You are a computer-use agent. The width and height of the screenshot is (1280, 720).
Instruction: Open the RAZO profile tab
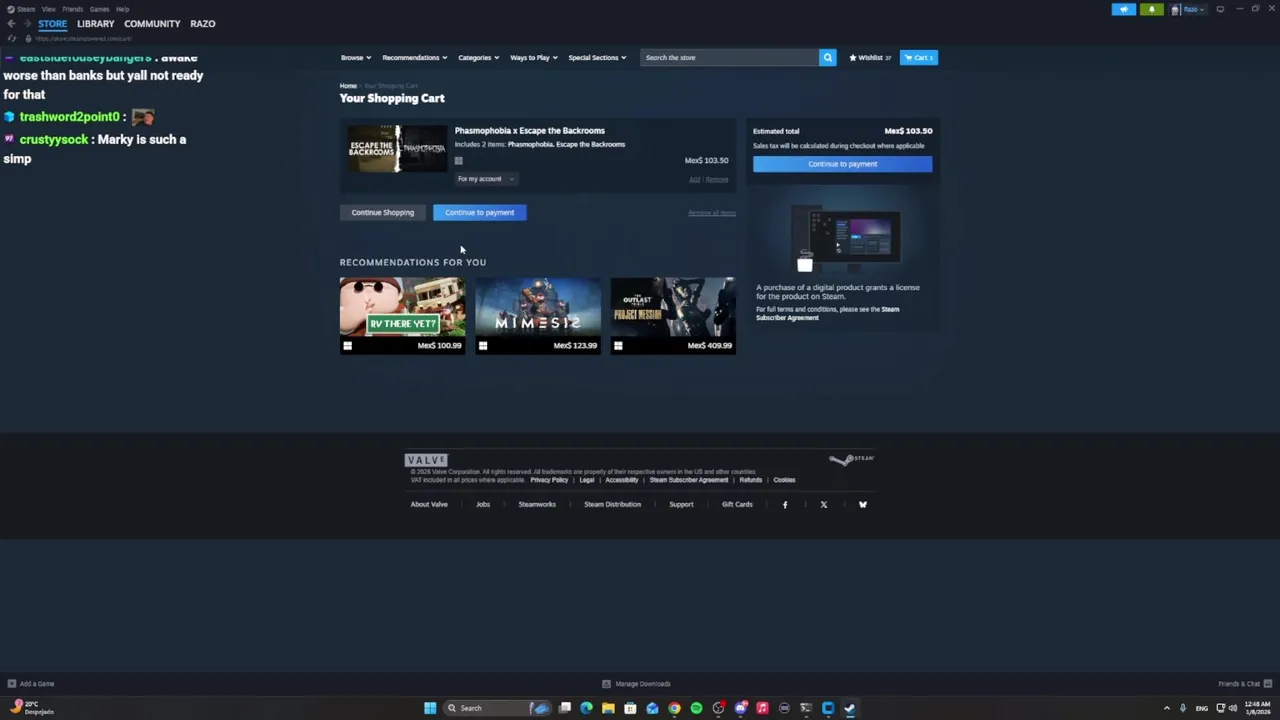tap(202, 24)
